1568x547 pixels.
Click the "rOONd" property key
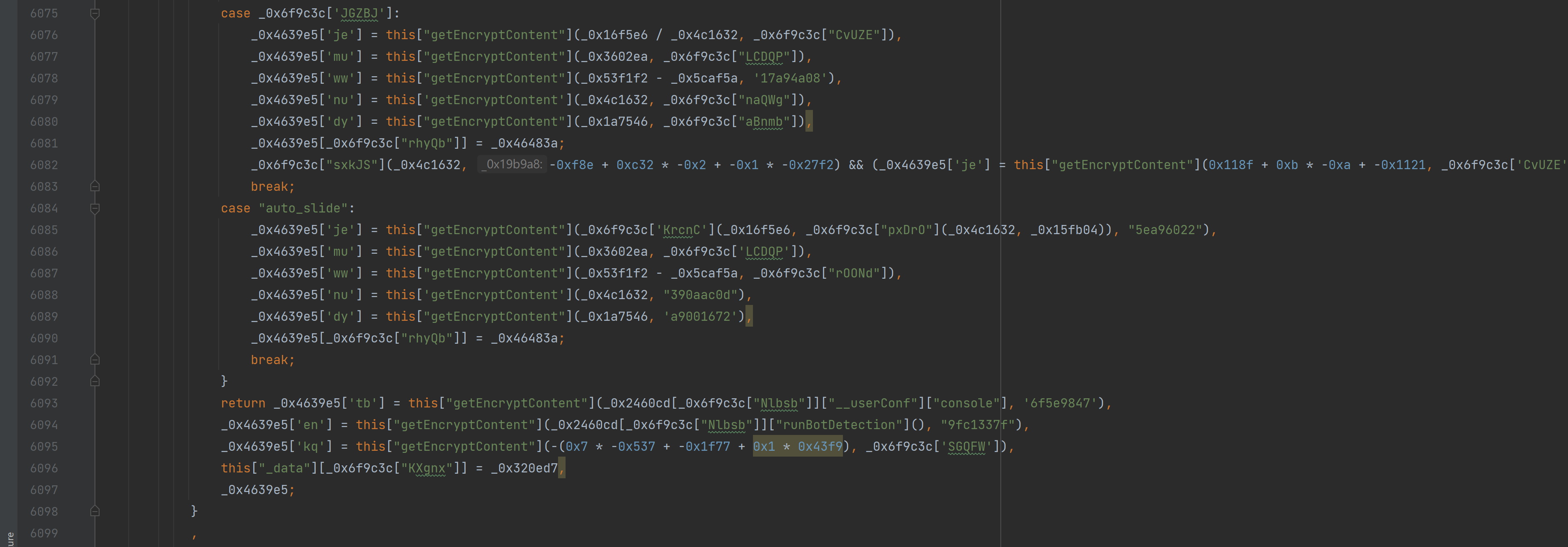[854, 273]
